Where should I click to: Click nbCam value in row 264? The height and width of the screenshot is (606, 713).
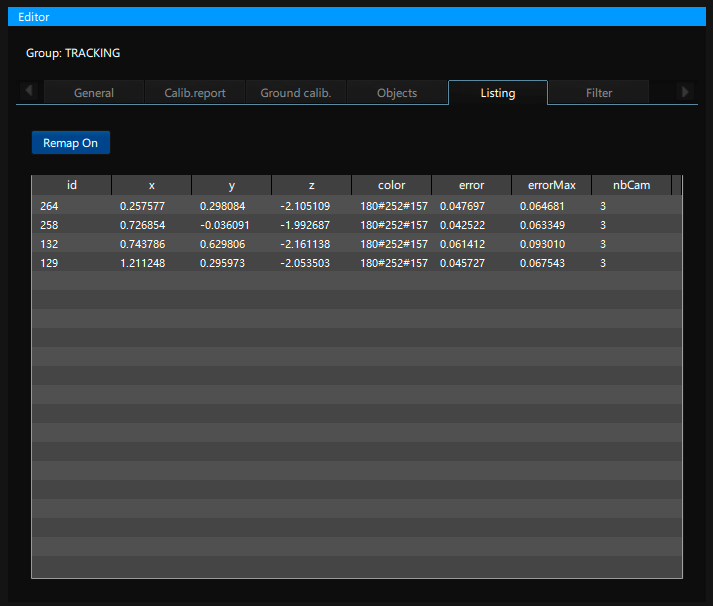[x=603, y=206]
